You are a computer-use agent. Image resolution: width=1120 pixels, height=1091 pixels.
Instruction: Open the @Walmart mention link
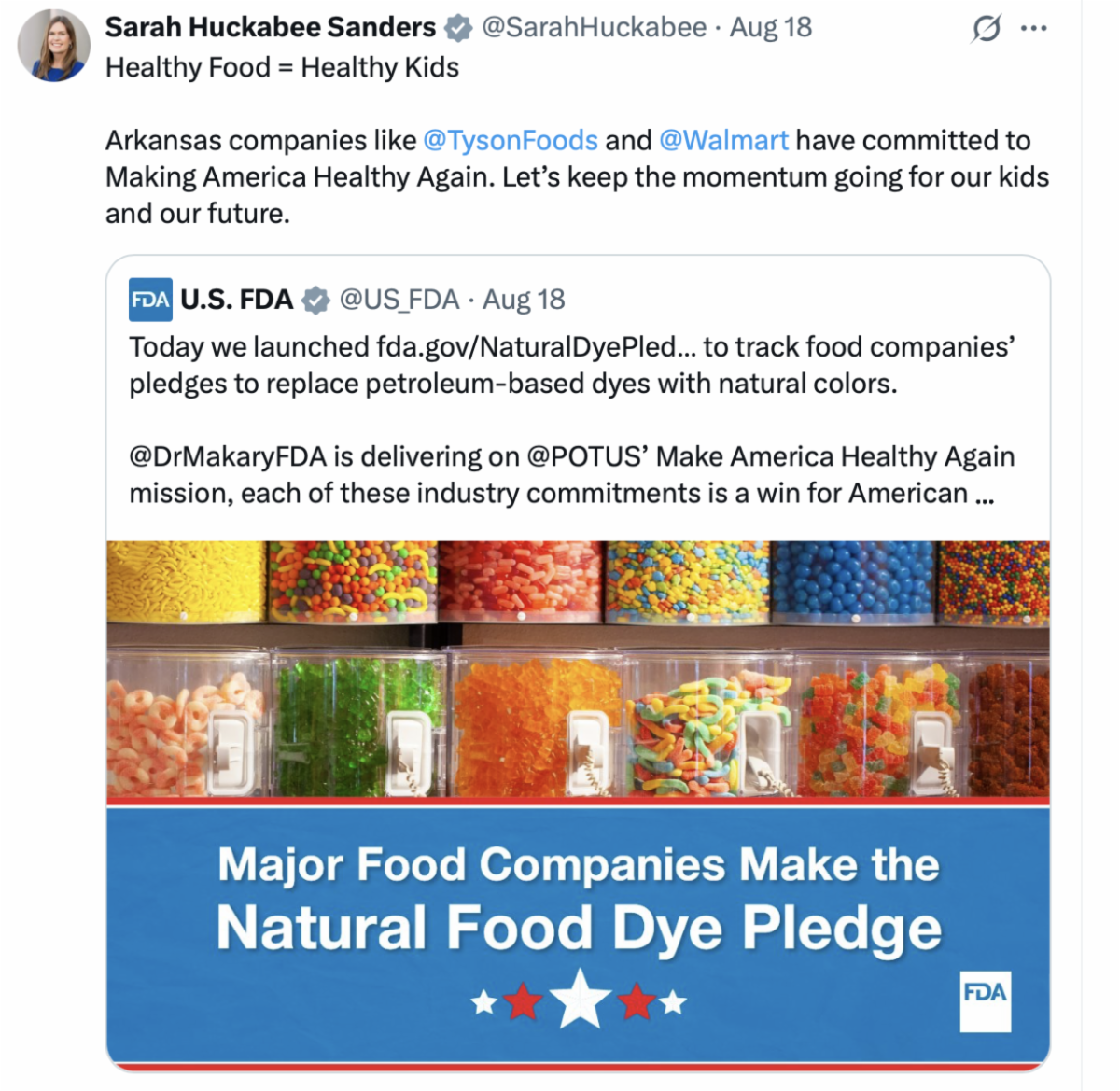coord(723,140)
